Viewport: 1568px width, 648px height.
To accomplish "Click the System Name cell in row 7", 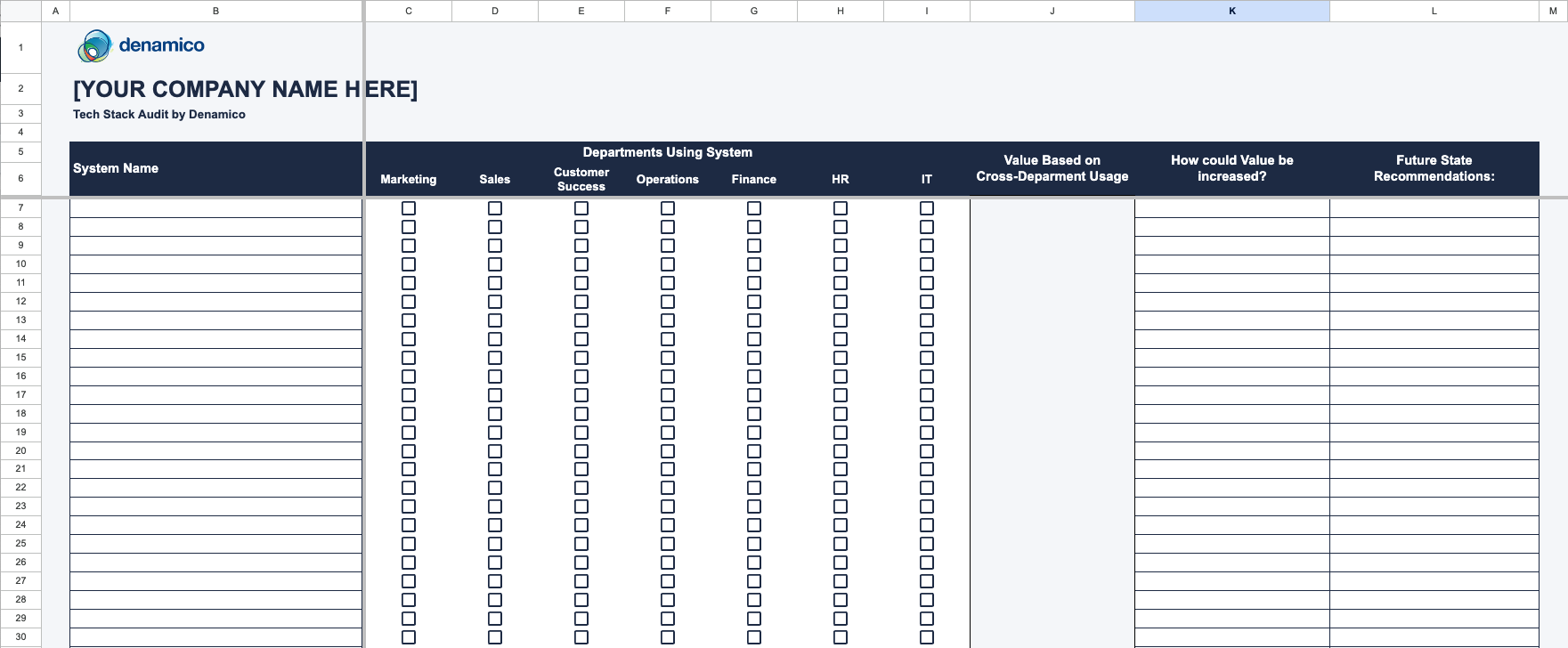I will tap(215, 208).
